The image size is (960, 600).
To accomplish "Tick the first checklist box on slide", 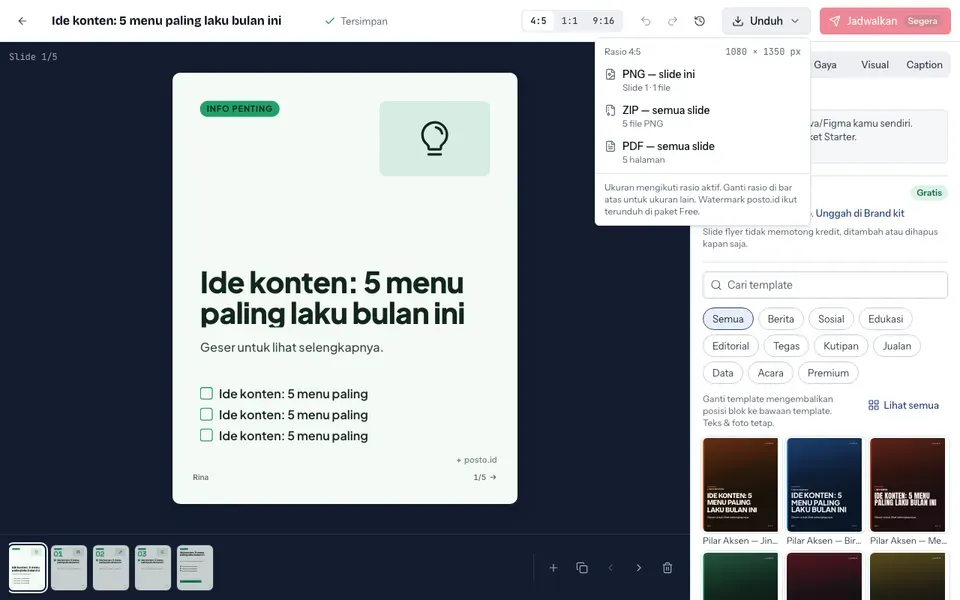I will pyautogui.click(x=206, y=393).
